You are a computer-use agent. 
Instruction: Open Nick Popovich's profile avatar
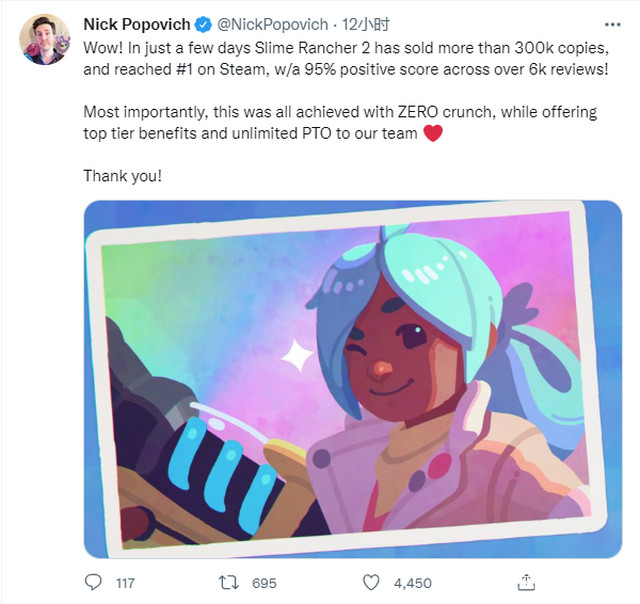(x=45, y=39)
